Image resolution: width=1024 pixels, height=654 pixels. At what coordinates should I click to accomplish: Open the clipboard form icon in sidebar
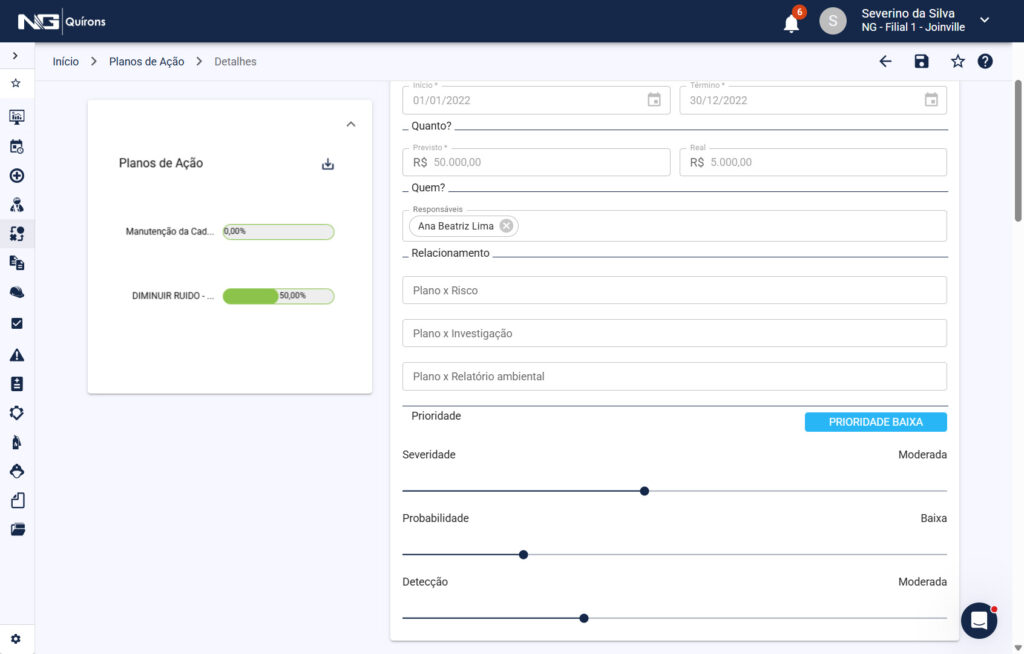point(17,384)
